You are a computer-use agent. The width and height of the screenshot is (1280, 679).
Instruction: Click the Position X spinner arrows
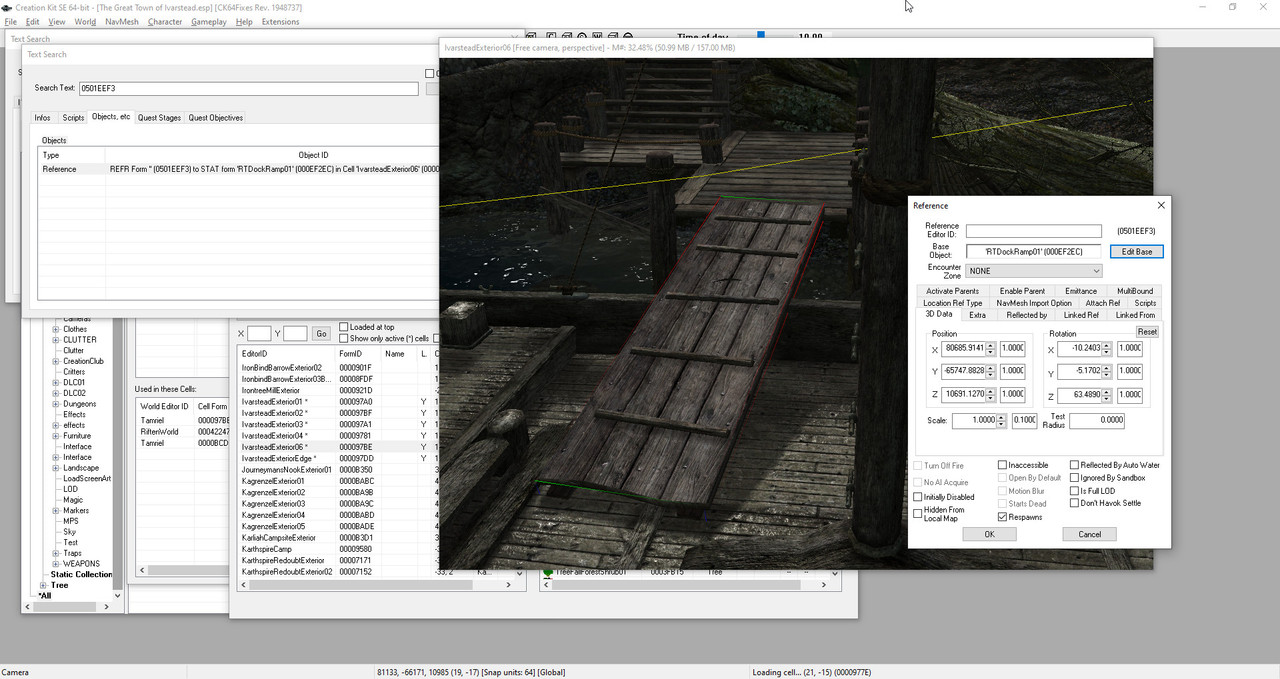tap(990, 348)
